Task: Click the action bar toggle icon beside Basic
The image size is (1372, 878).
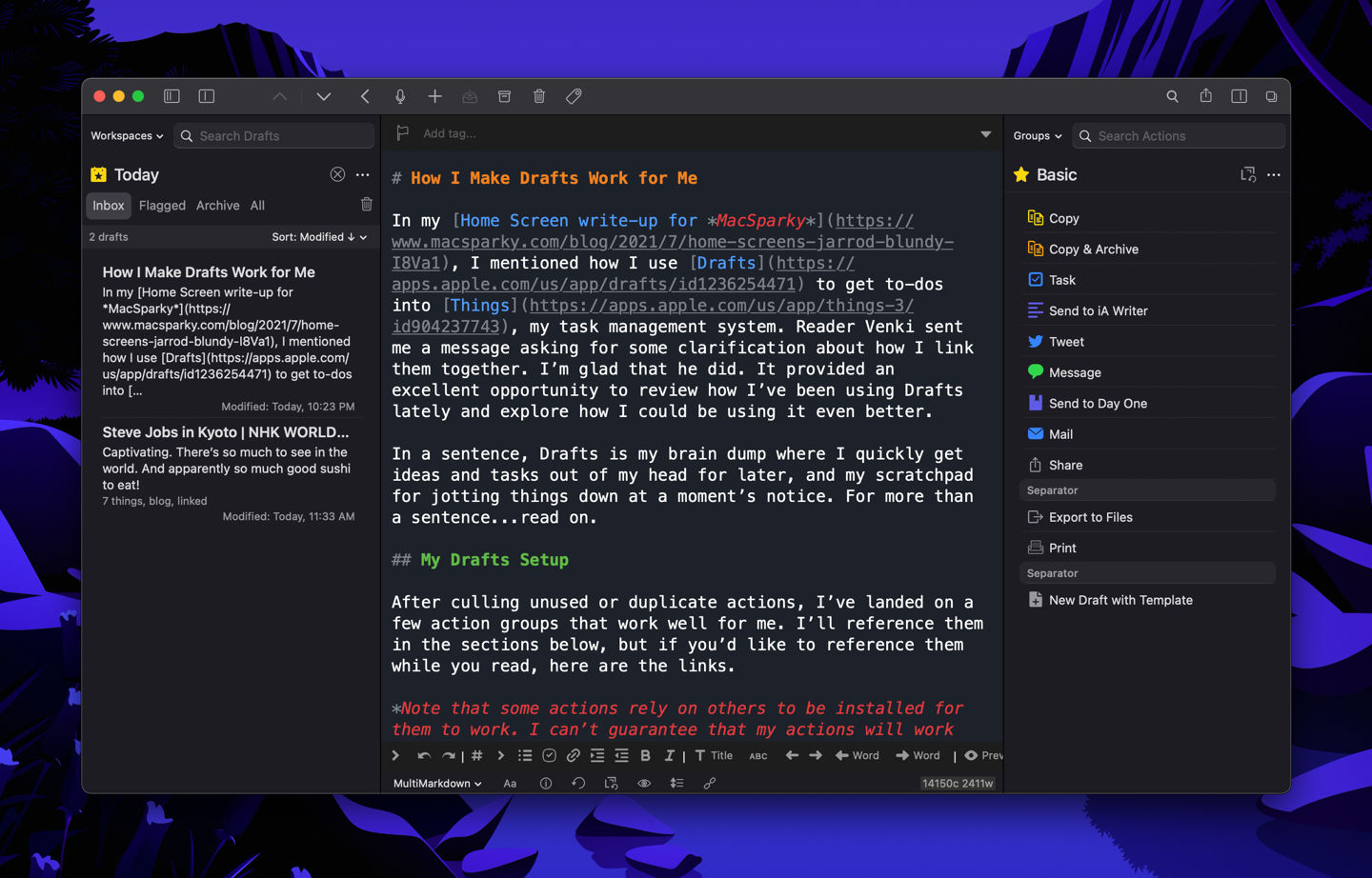Action: tap(1248, 174)
